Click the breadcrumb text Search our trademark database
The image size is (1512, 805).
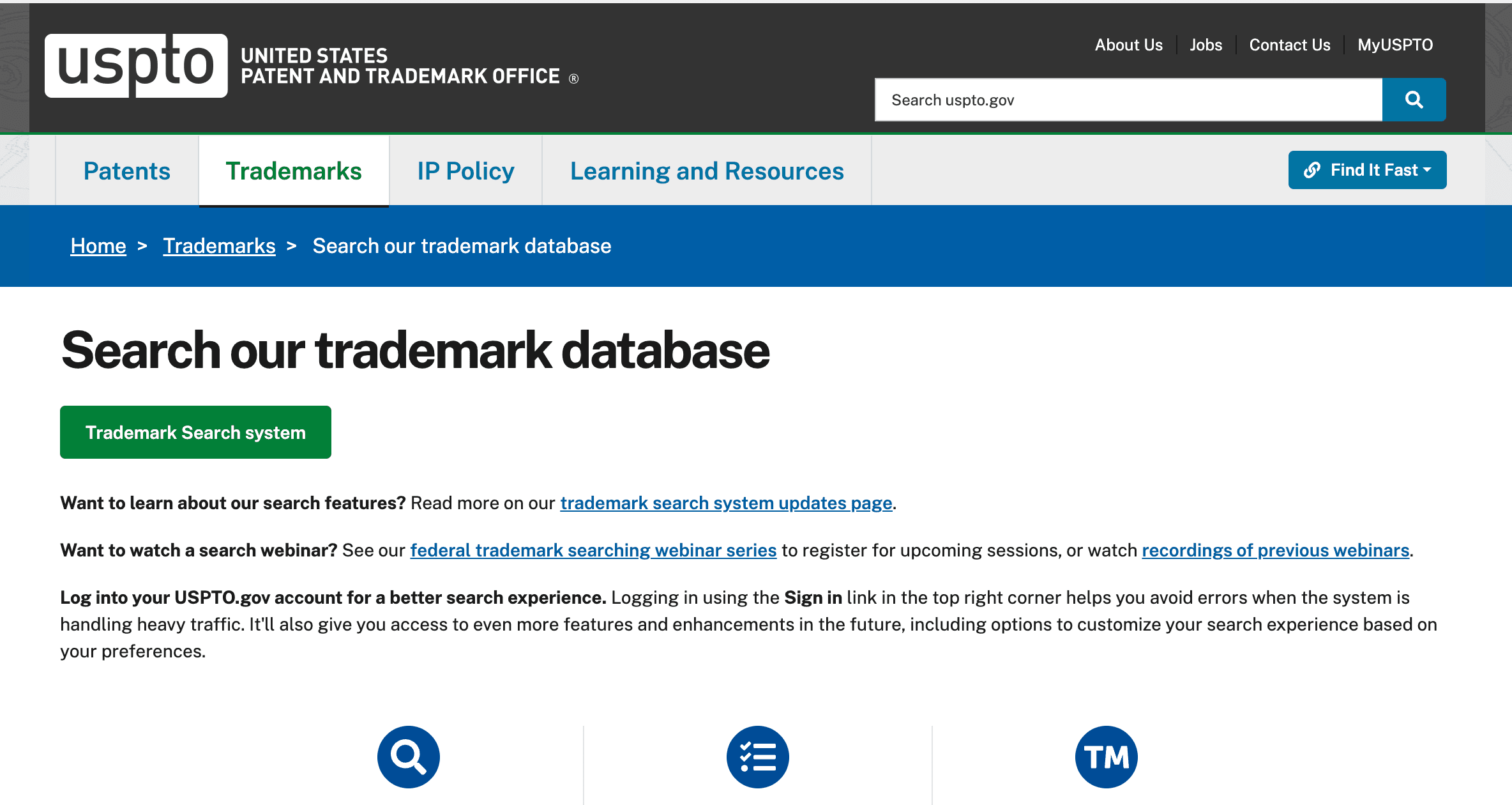[462, 246]
